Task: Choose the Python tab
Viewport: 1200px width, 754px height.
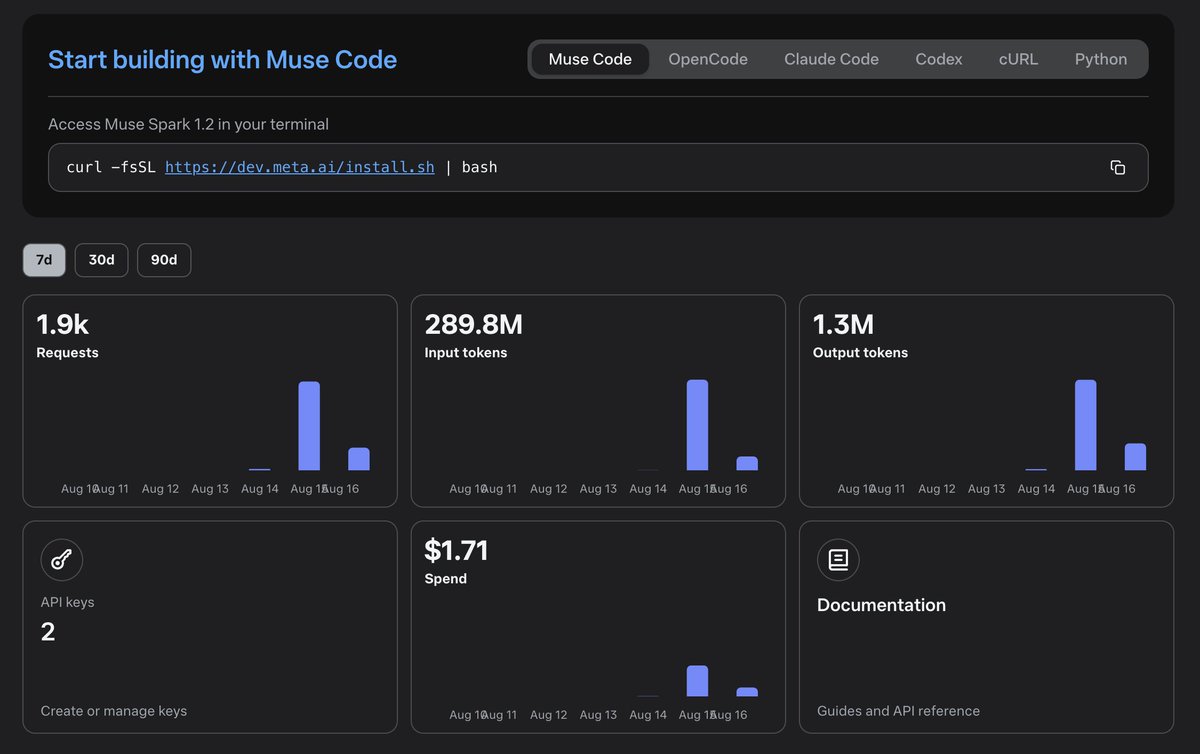Action: coord(1101,59)
